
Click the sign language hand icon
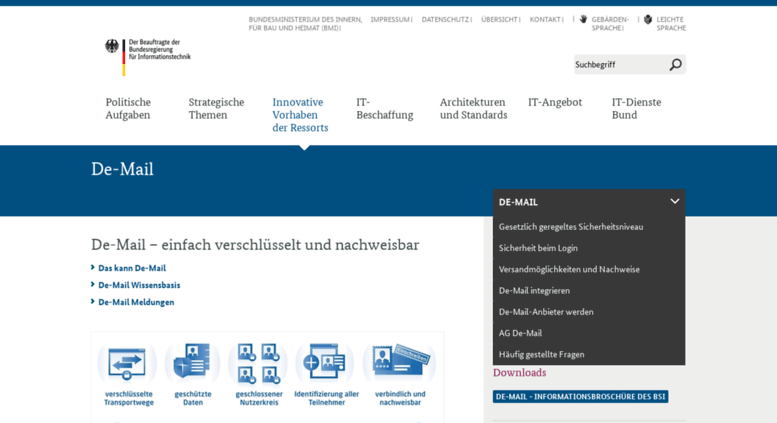[583, 19]
